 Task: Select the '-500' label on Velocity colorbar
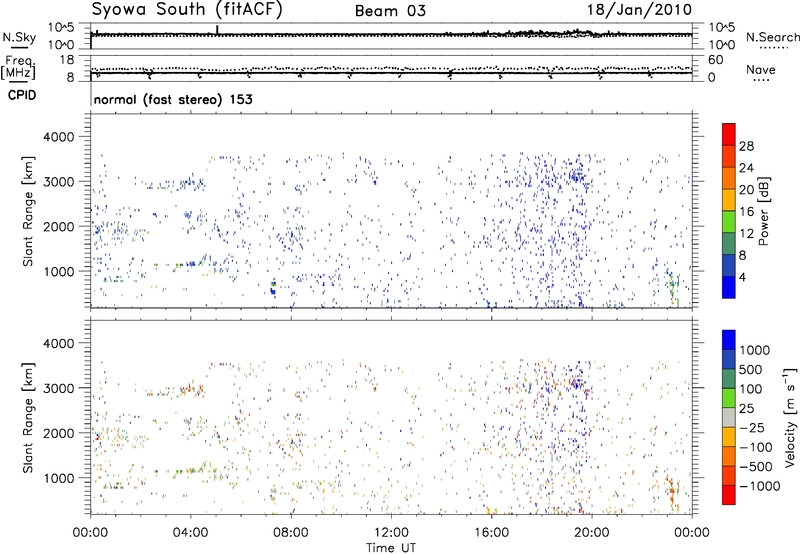[756, 467]
